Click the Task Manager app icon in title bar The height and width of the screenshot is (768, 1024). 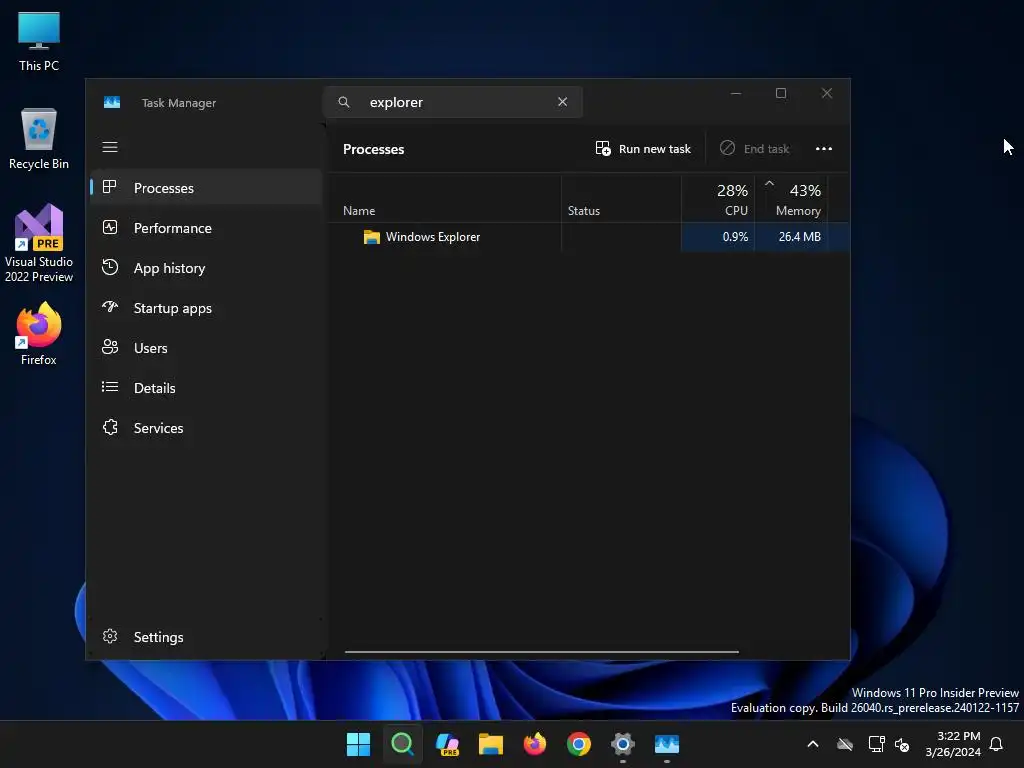point(112,103)
